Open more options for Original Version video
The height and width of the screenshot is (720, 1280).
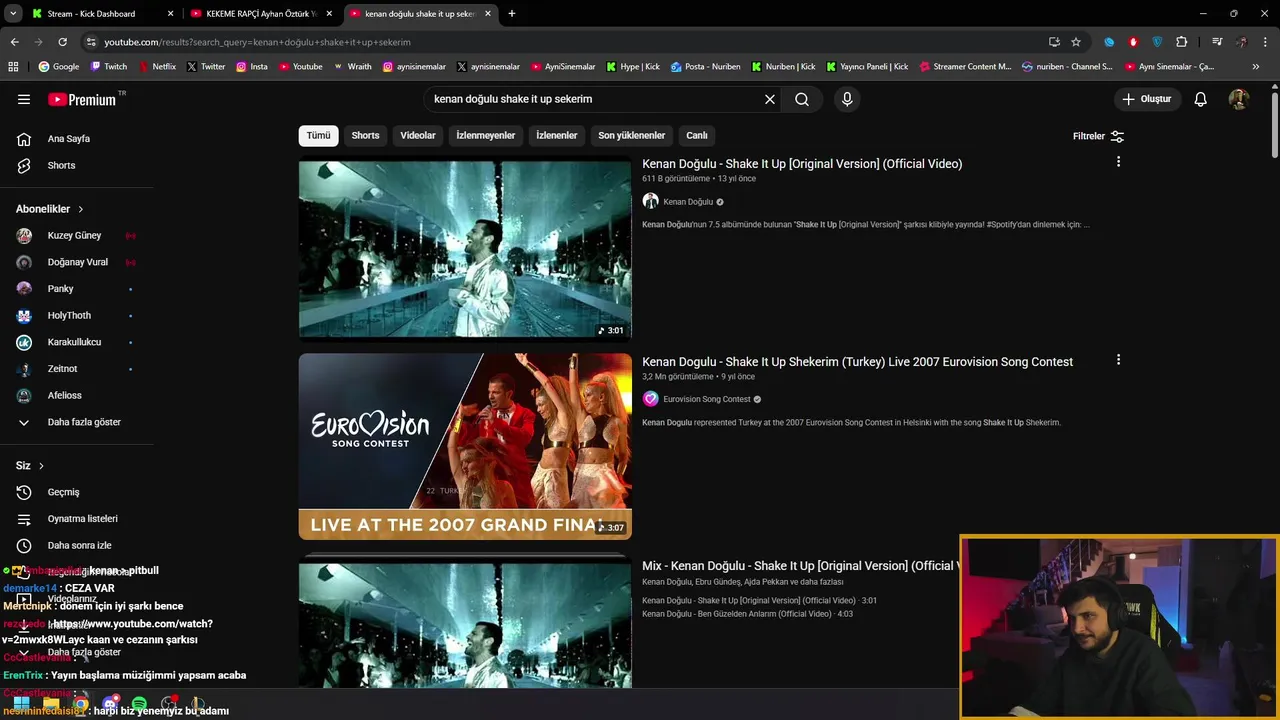[x=1118, y=162]
